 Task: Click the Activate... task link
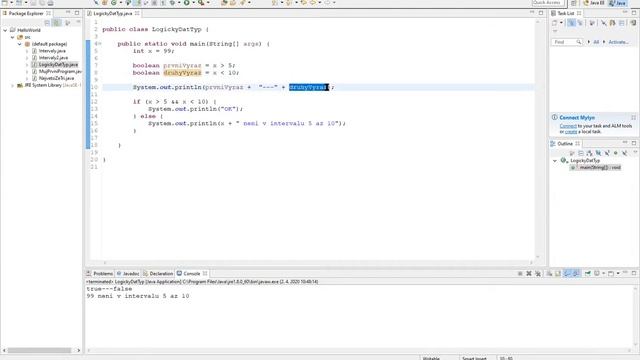(618, 42)
